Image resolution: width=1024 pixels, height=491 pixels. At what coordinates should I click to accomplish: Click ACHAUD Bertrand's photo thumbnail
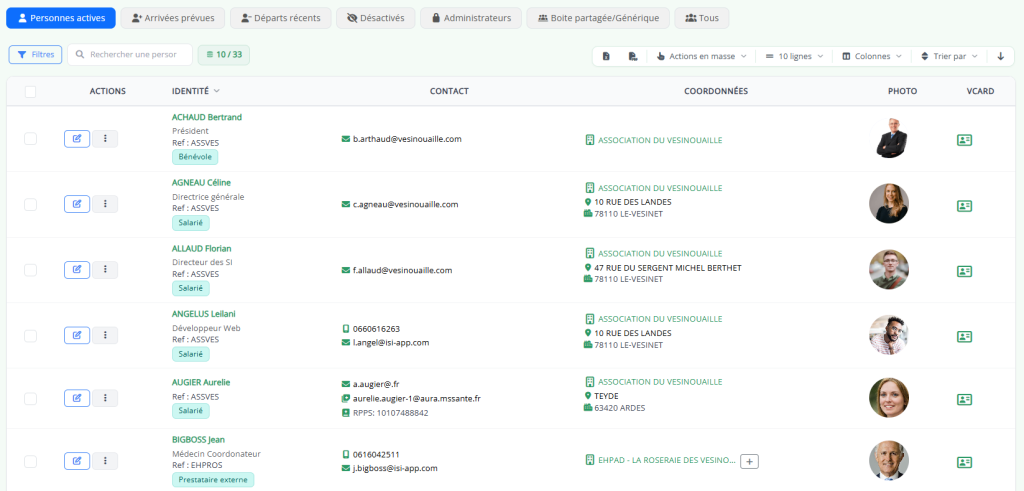point(889,138)
